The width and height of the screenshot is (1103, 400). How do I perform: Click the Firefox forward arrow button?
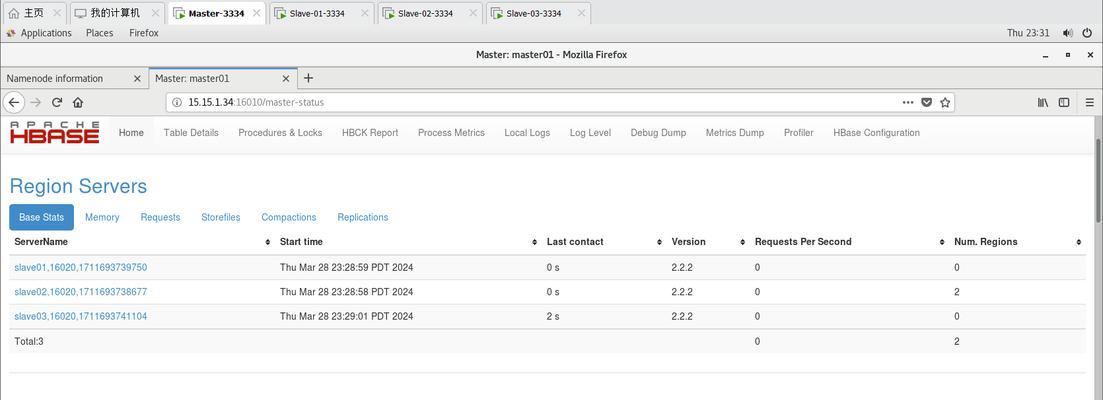pyautogui.click(x=36, y=103)
